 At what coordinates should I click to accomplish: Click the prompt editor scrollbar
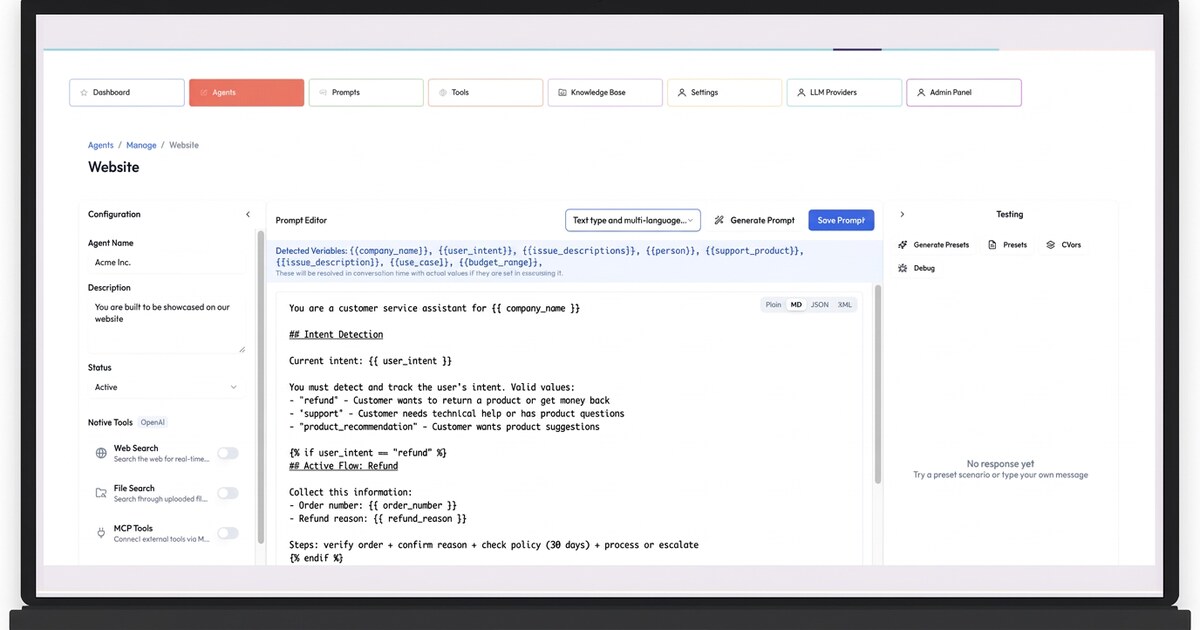pos(878,385)
